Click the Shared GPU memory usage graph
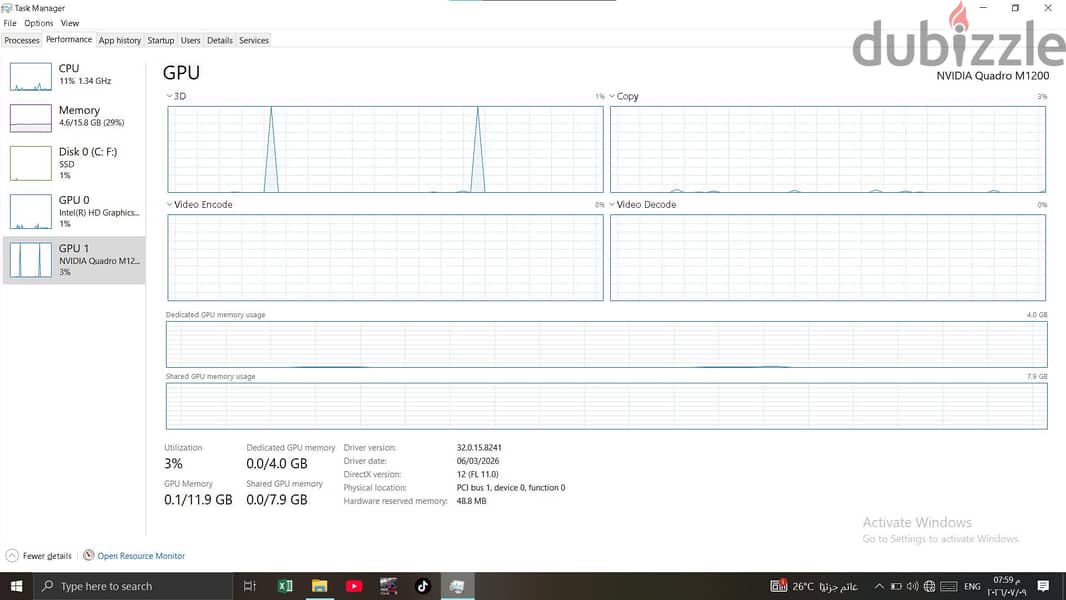Screen dimensions: 1066x600 click(x=606, y=406)
